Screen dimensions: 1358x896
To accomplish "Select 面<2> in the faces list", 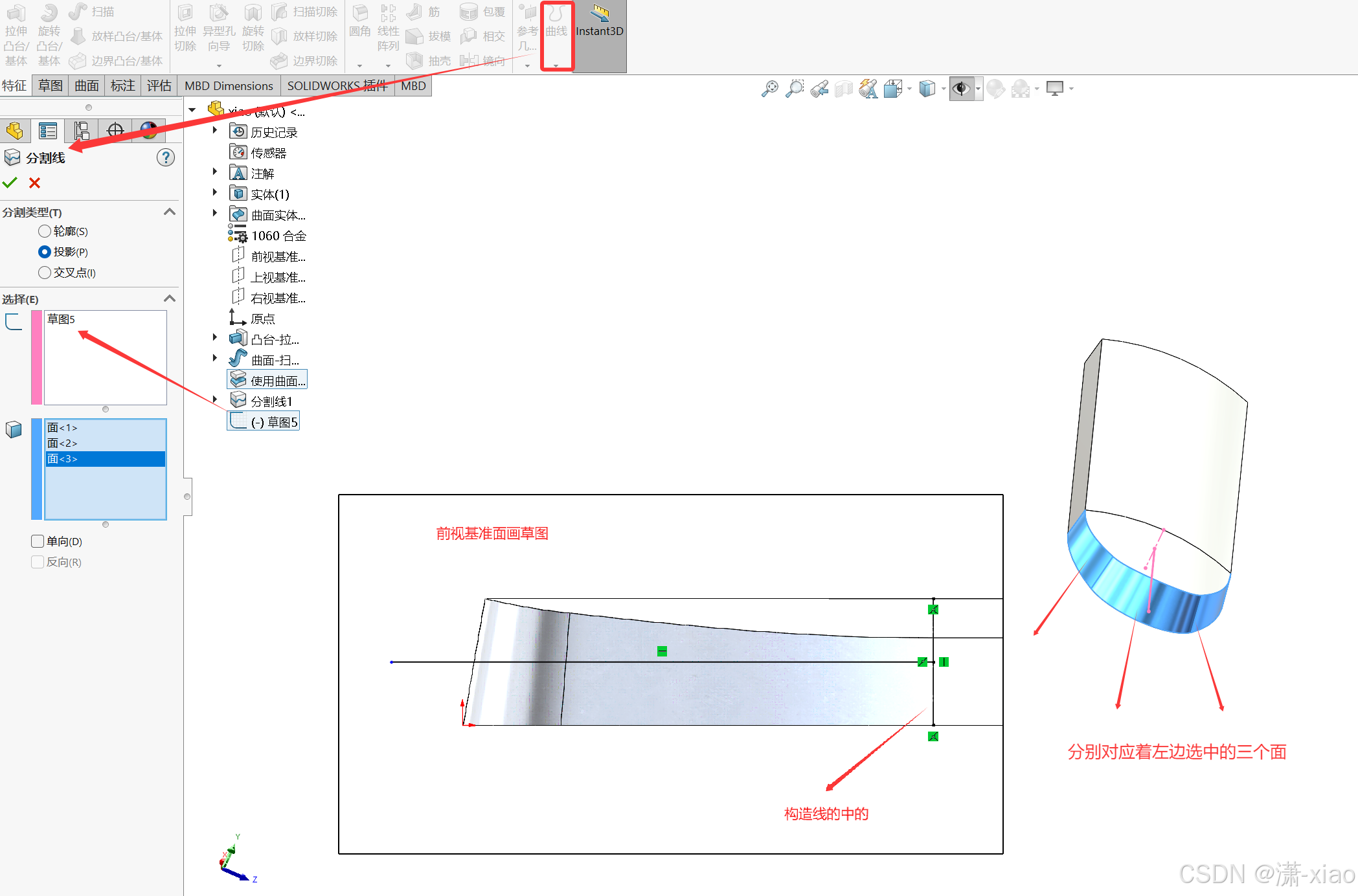I will [63, 443].
